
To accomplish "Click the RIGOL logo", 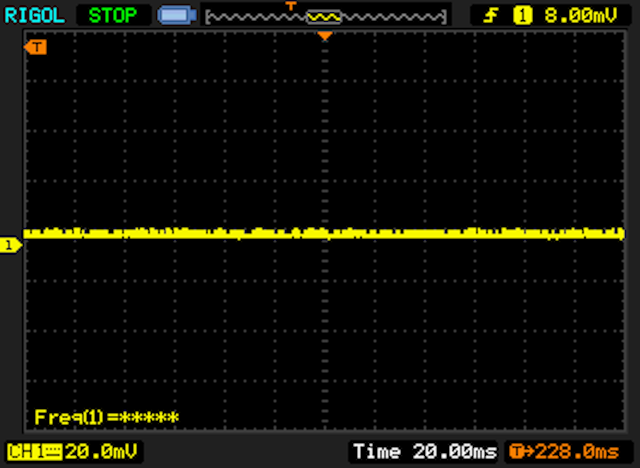I will point(34,15).
